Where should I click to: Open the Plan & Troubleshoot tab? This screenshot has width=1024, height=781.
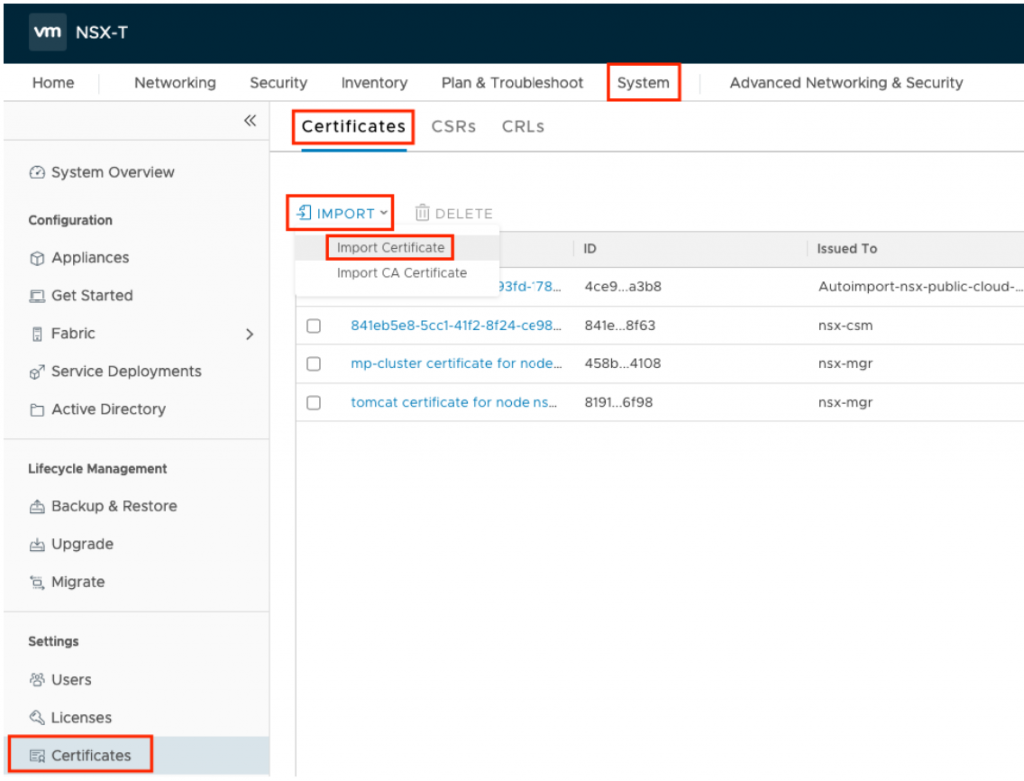(x=512, y=83)
